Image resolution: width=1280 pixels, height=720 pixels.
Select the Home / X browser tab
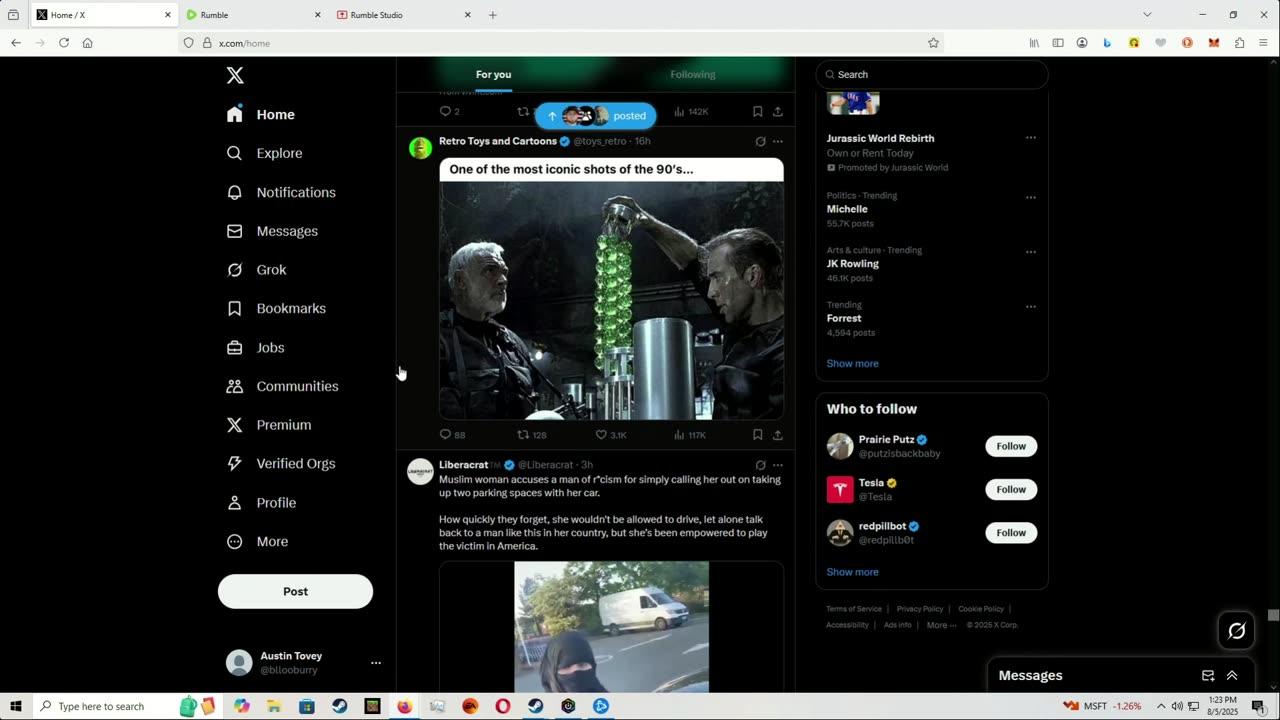click(x=104, y=15)
